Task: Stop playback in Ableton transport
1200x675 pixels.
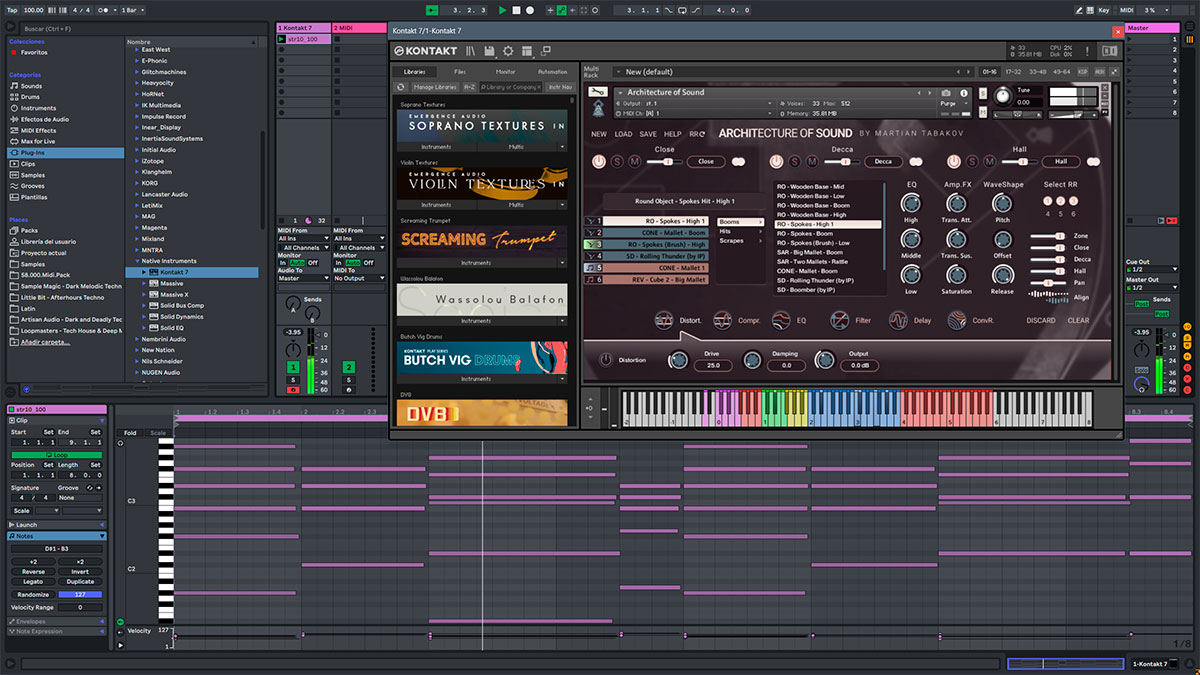Action: coord(516,10)
